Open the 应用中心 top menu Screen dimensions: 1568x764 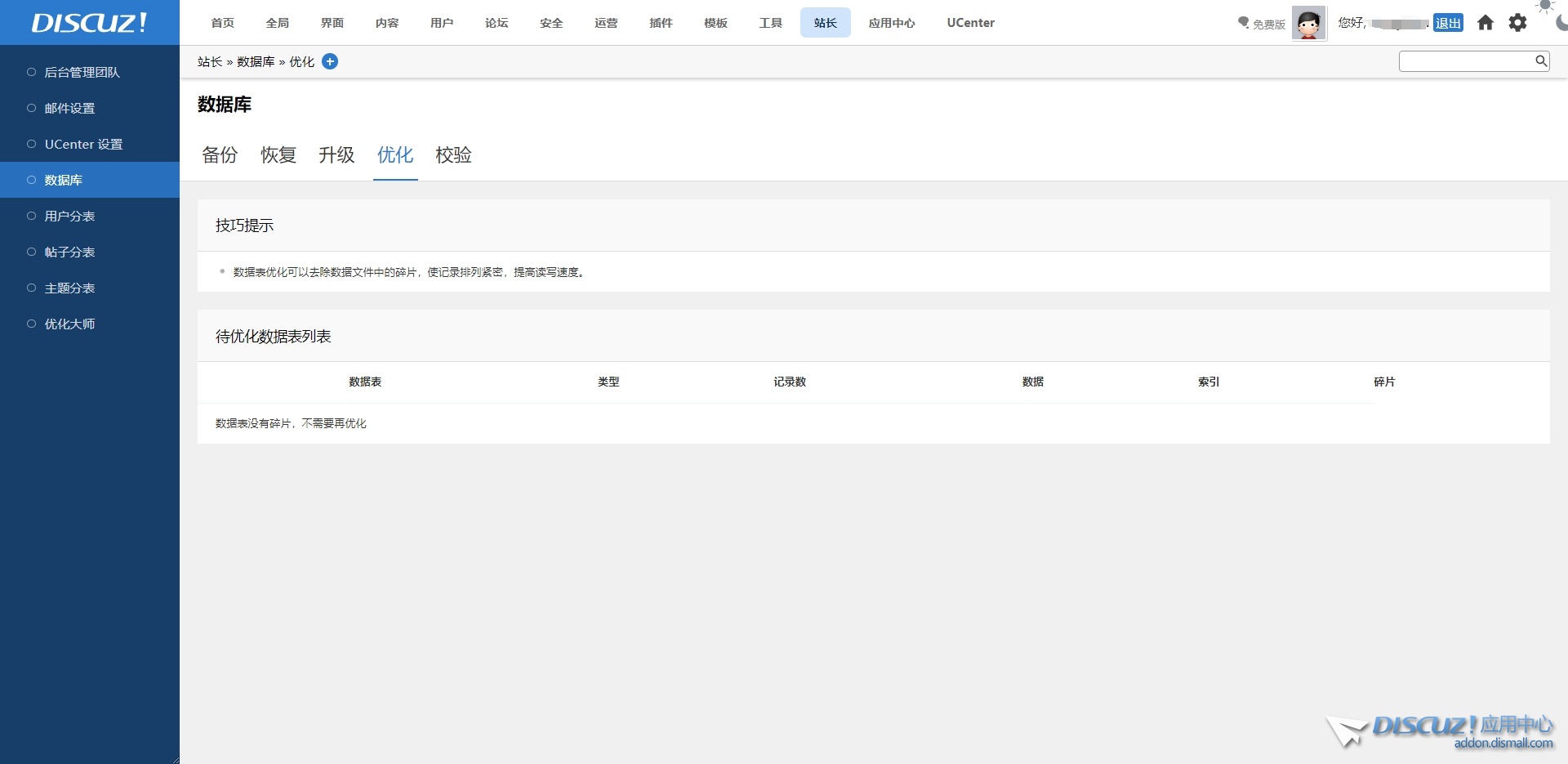[x=892, y=23]
